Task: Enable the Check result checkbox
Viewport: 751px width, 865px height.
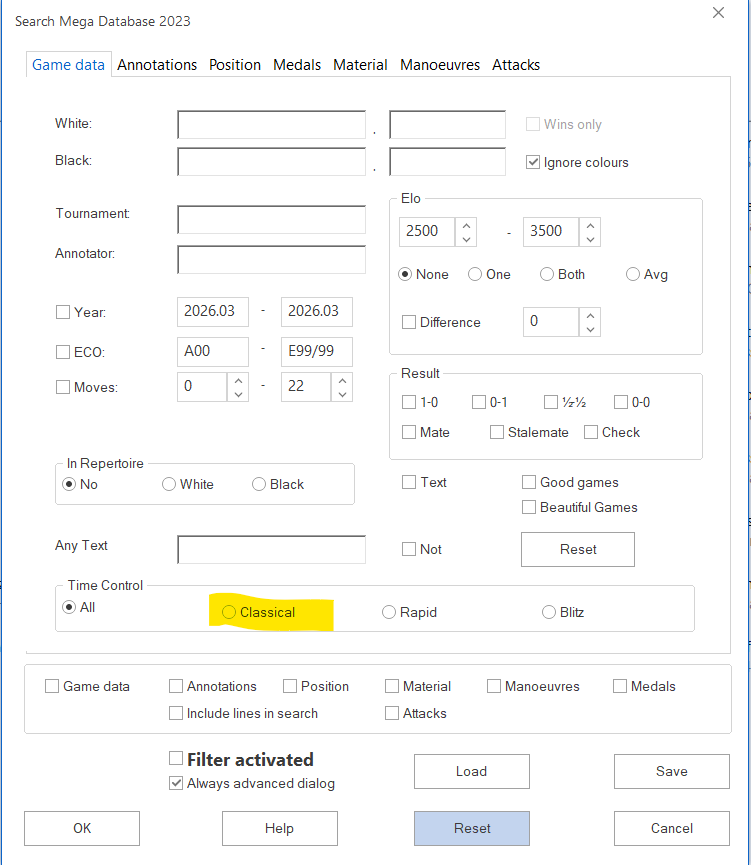Action: tap(591, 432)
